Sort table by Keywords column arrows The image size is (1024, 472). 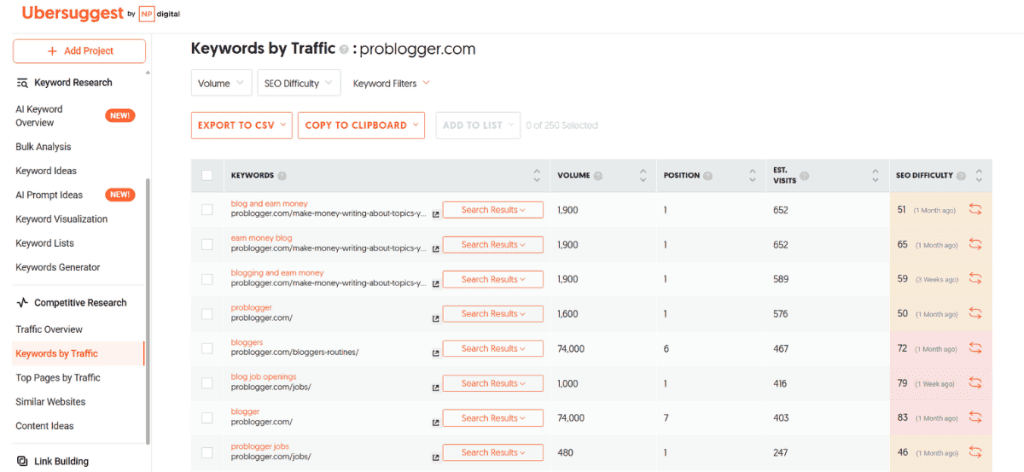[x=537, y=176]
